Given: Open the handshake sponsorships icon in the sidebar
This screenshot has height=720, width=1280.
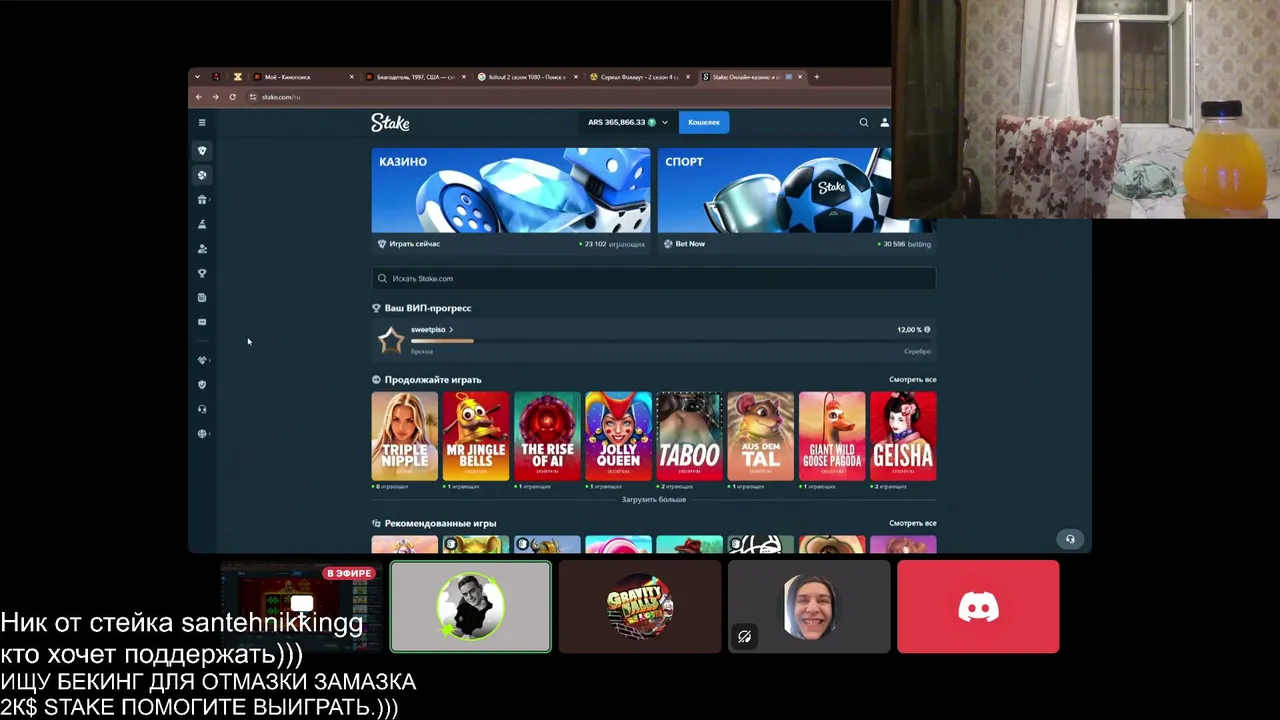Looking at the screenshot, I should click(202, 360).
